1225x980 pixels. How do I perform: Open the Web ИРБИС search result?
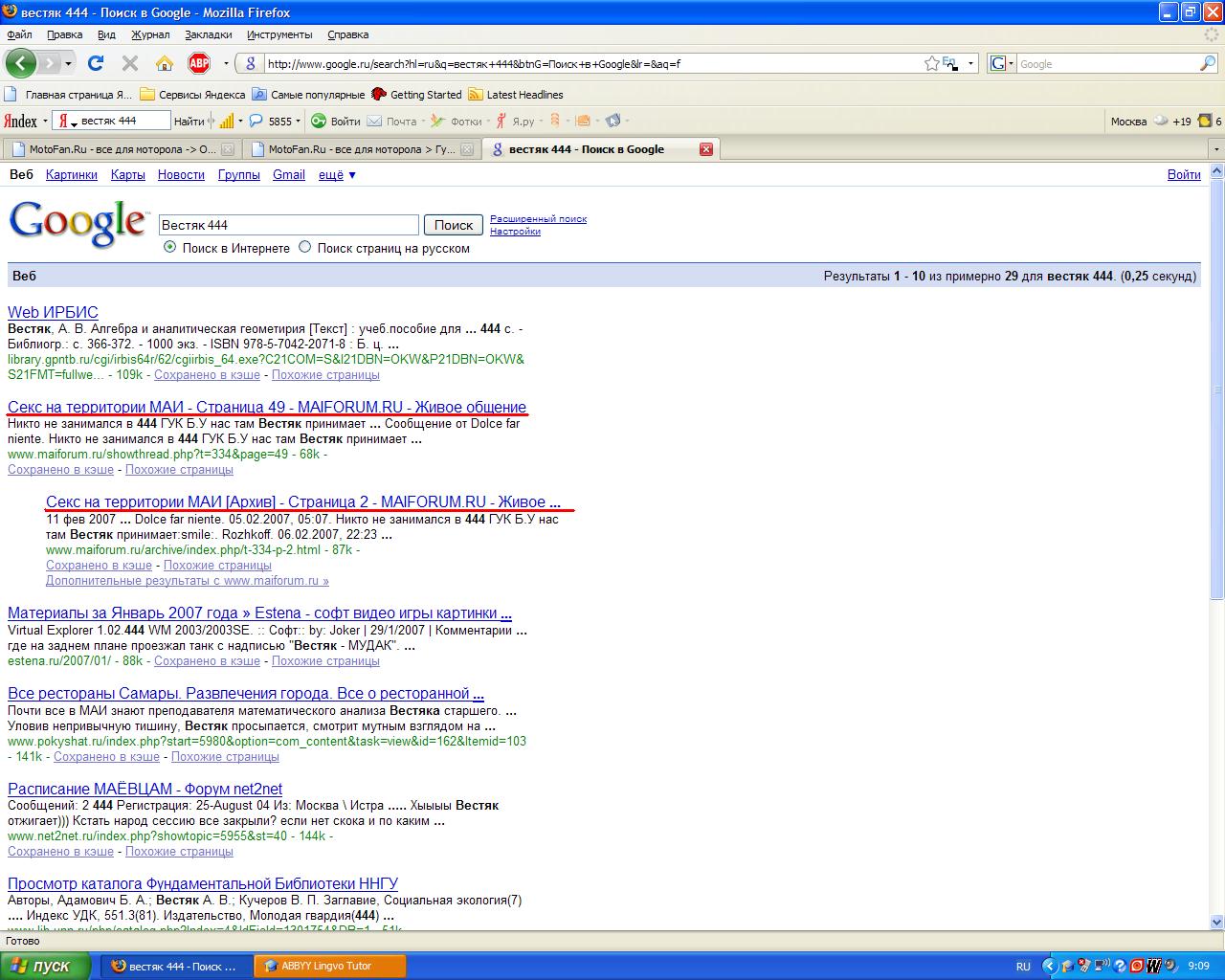pyautogui.click(x=53, y=312)
